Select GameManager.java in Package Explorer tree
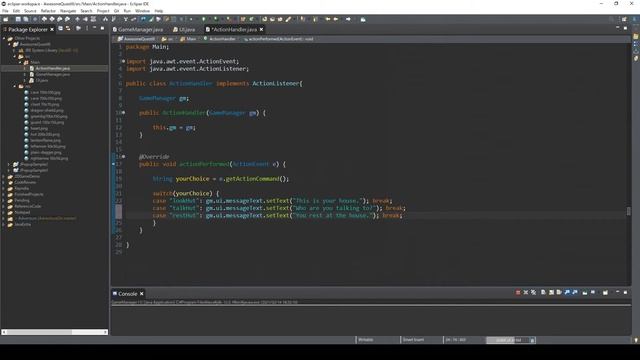 [x=52, y=74]
